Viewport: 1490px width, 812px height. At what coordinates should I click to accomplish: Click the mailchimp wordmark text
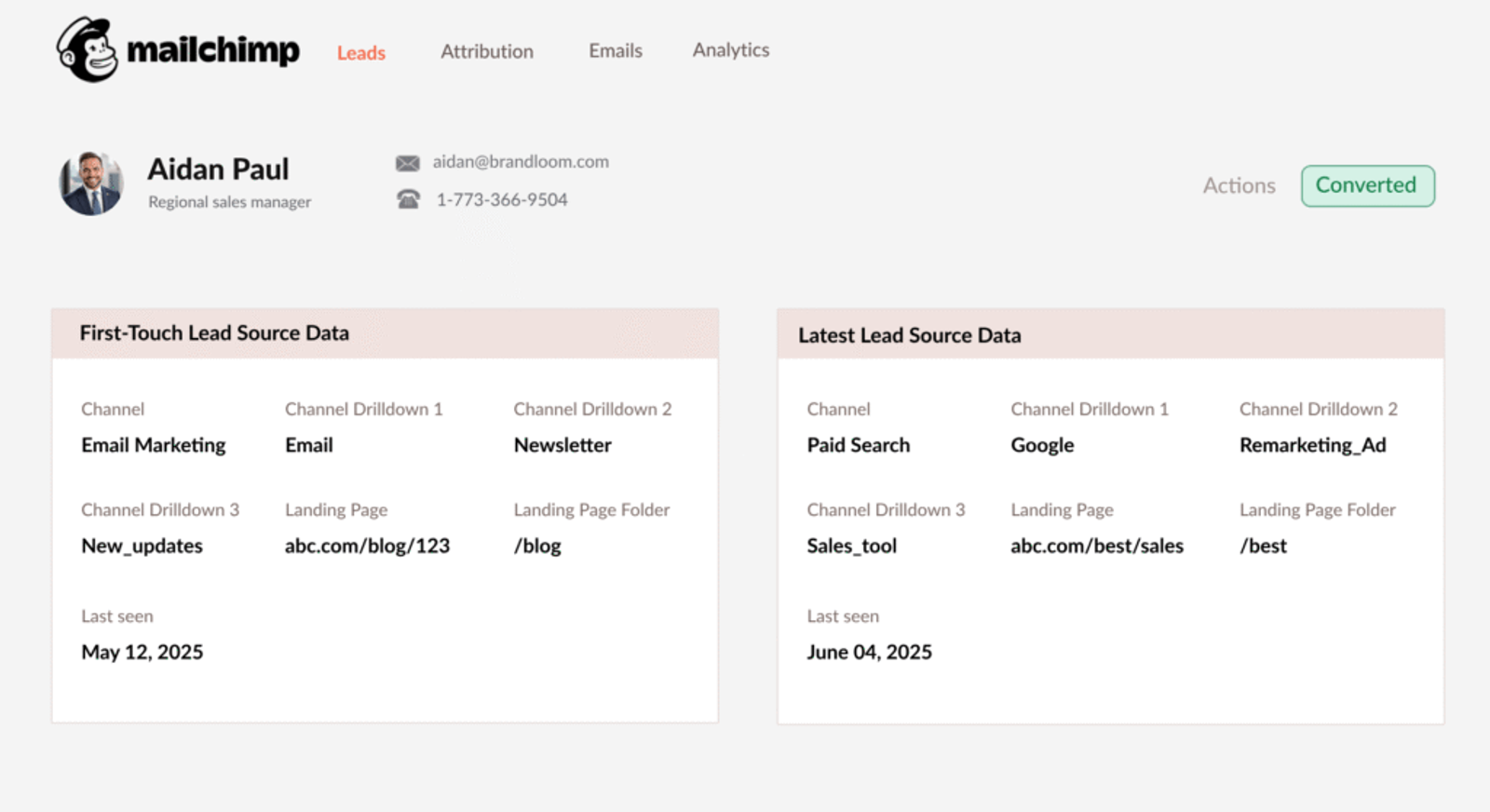click(x=213, y=49)
